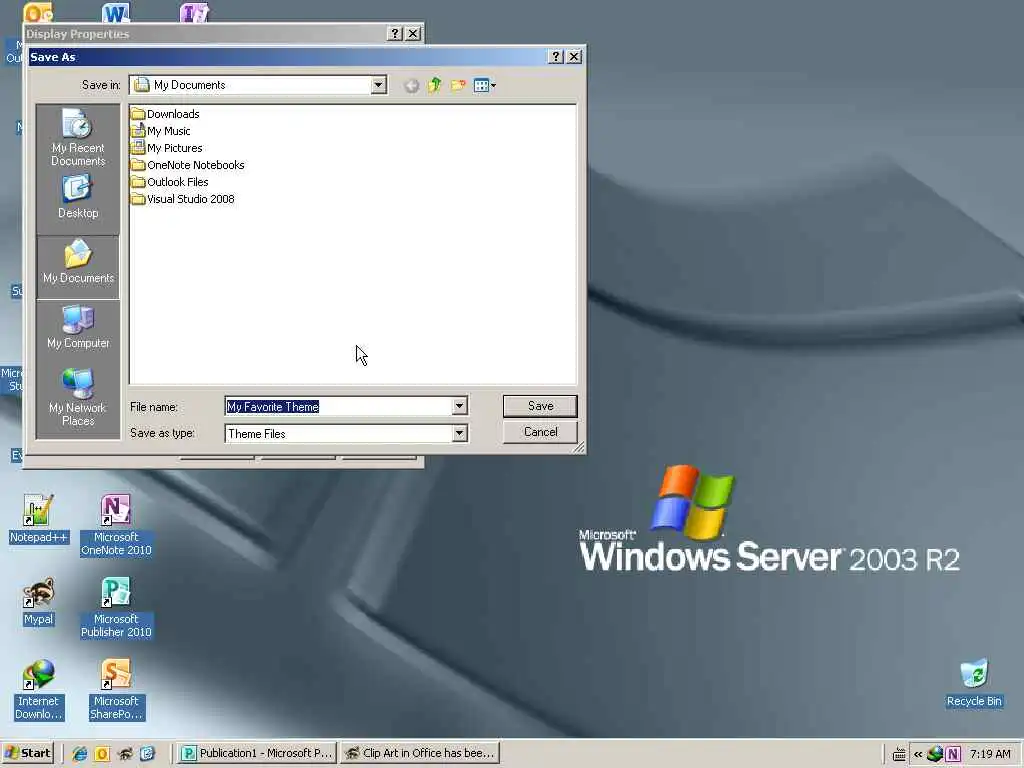Launch Mypal from Quick Launch
The height and width of the screenshot is (768, 1024).
(125, 754)
